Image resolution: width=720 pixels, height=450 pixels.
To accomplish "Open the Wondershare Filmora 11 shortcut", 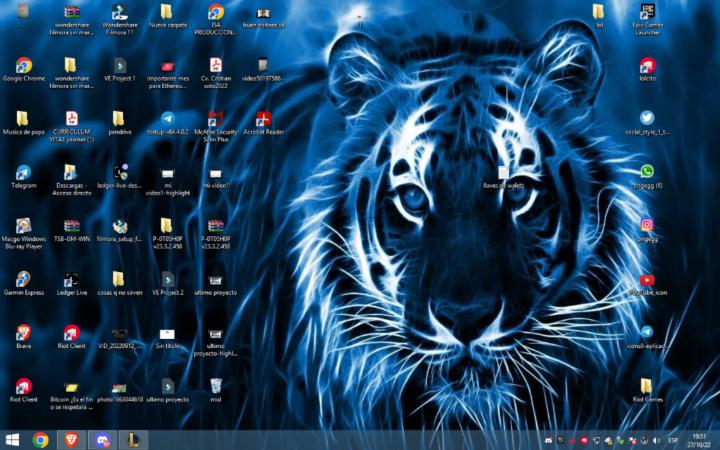I will 120,13.
